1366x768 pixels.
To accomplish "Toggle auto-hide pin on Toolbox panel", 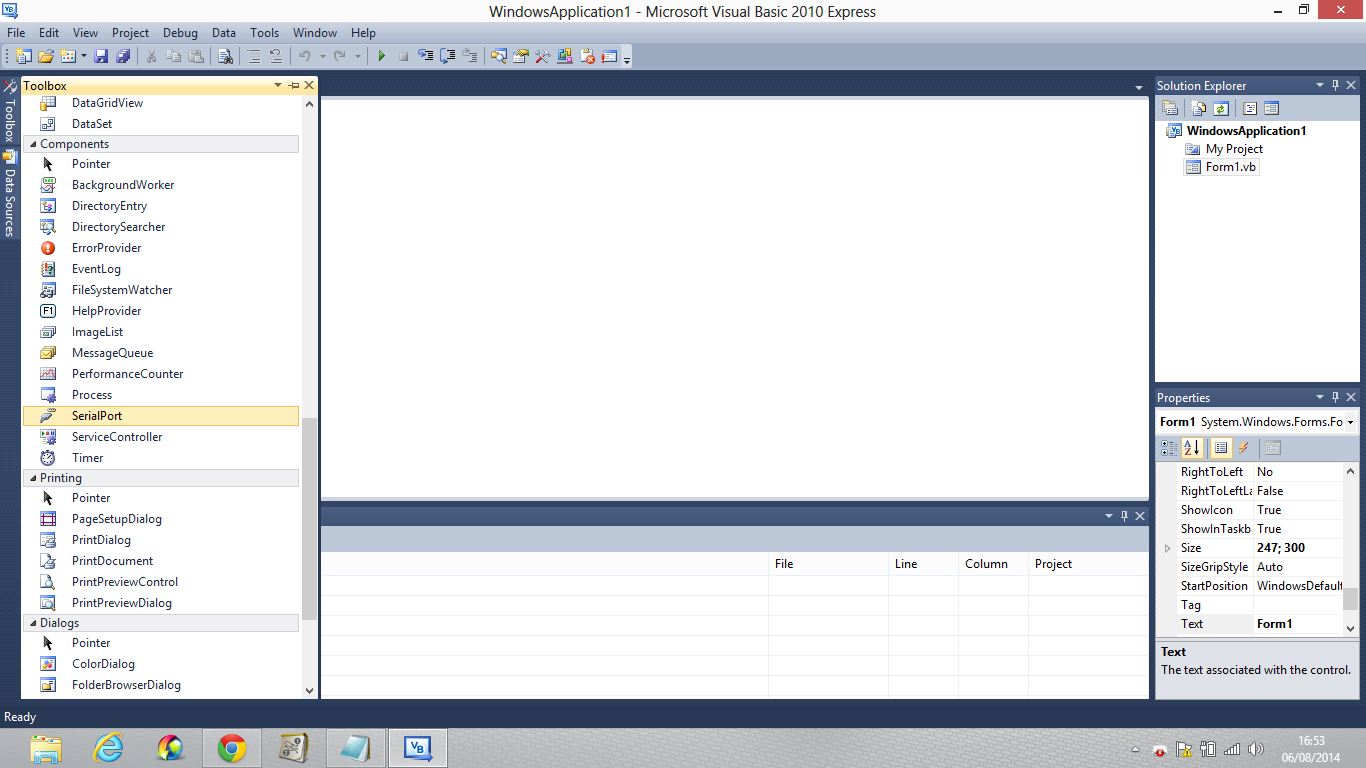I will coord(294,86).
